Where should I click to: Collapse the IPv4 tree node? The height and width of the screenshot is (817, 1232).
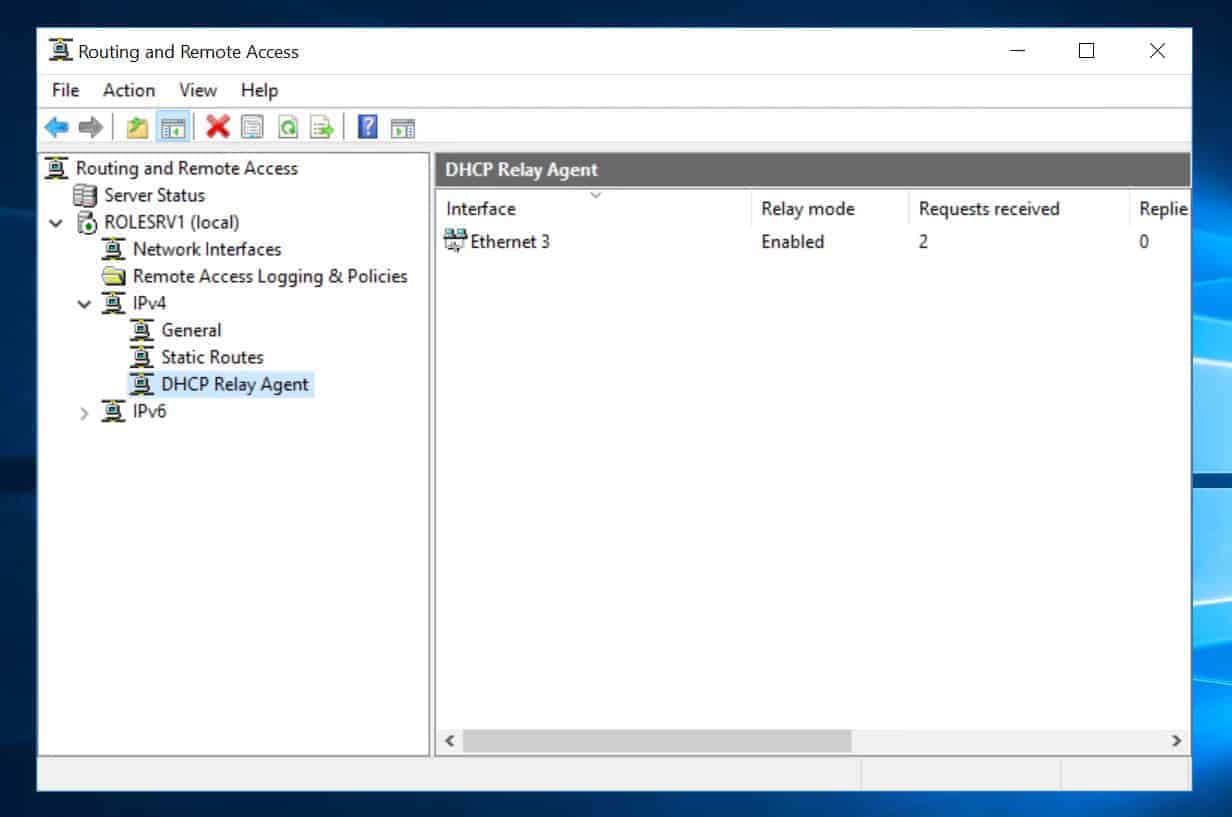point(85,304)
